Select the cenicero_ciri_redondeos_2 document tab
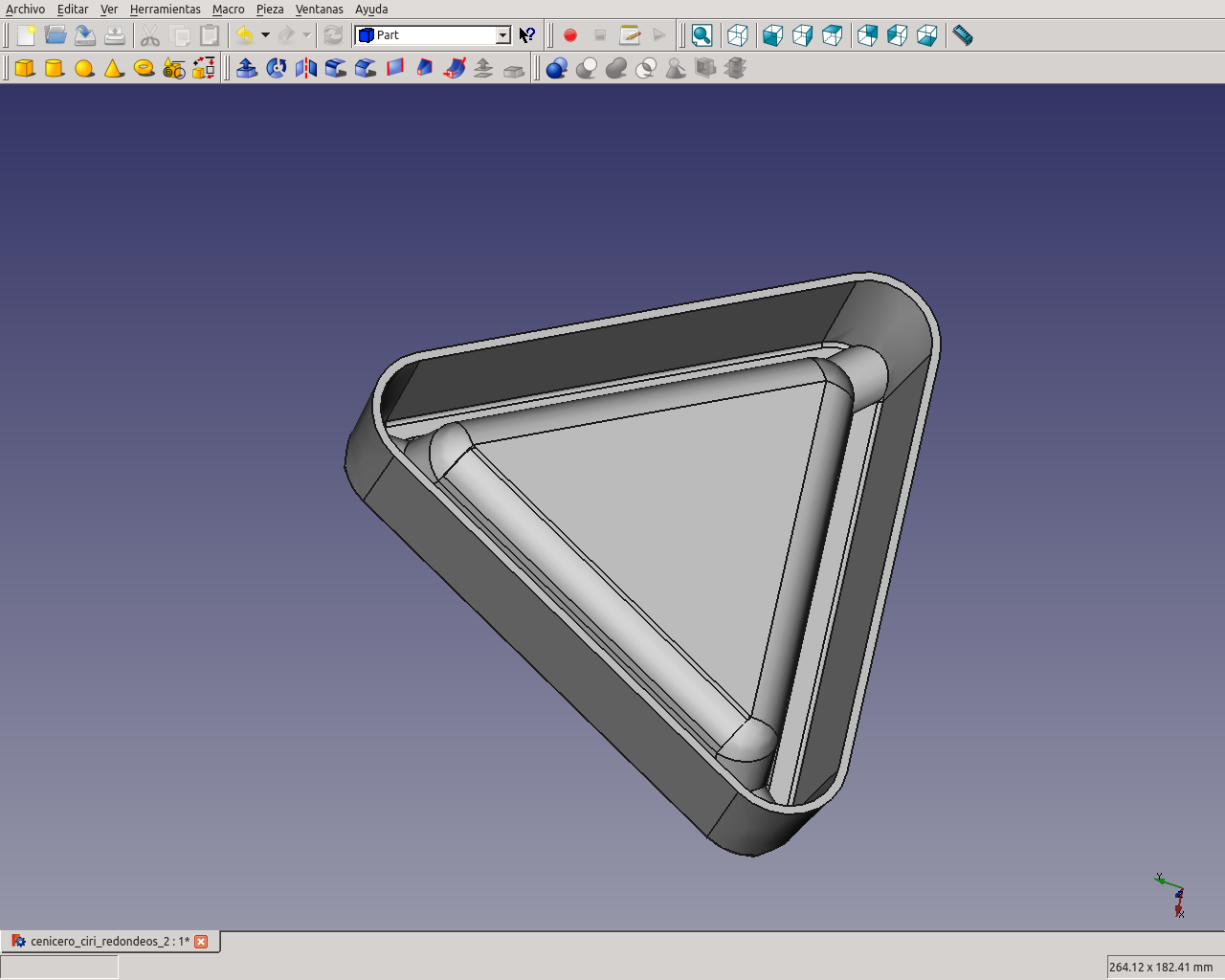The height and width of the screenshot is (980, 1225). click(x=110, y=942)
